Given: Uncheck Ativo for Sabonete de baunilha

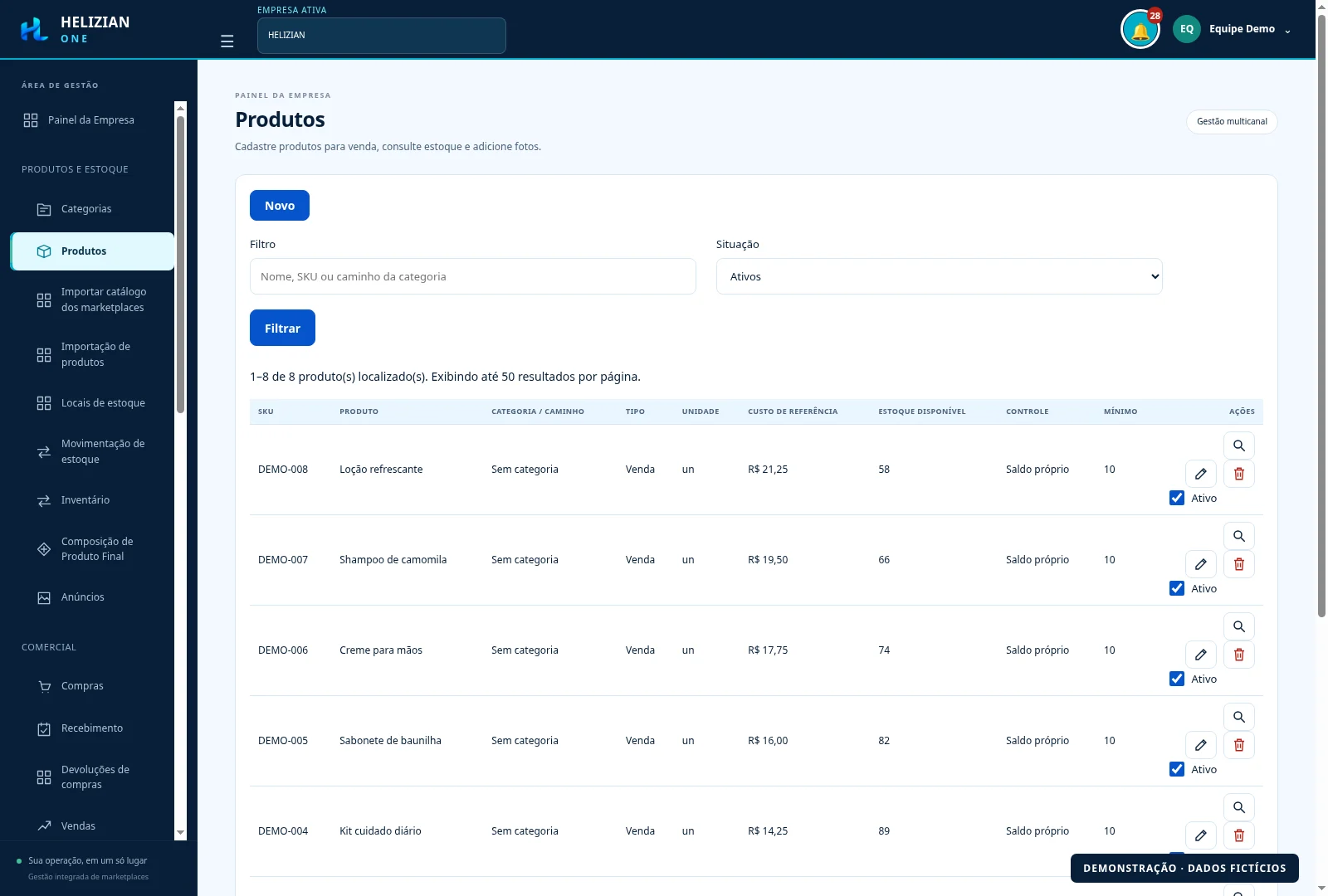Looking at the screenshot, I should 1177,769.
